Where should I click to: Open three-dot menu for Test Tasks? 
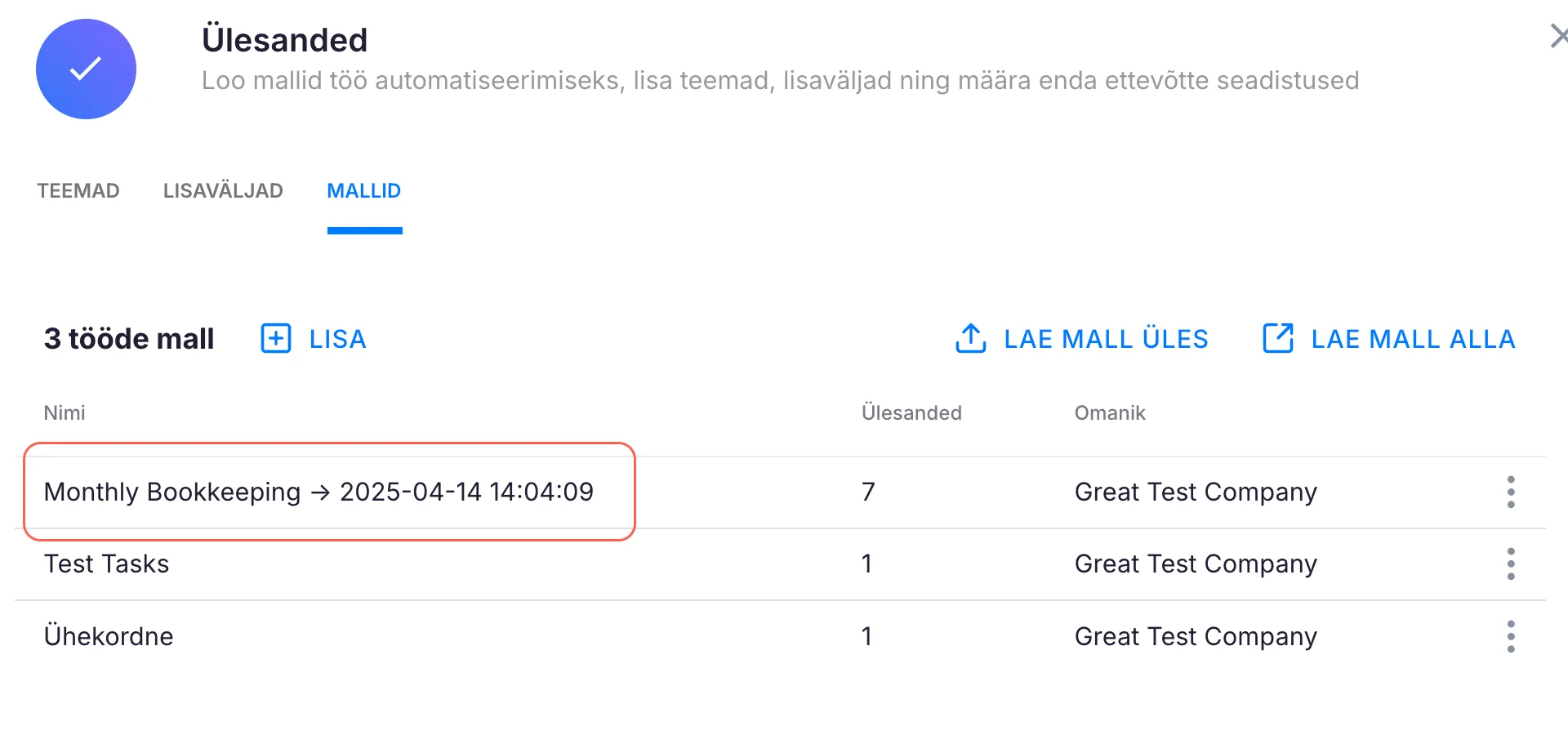[x=1511, y=563]
